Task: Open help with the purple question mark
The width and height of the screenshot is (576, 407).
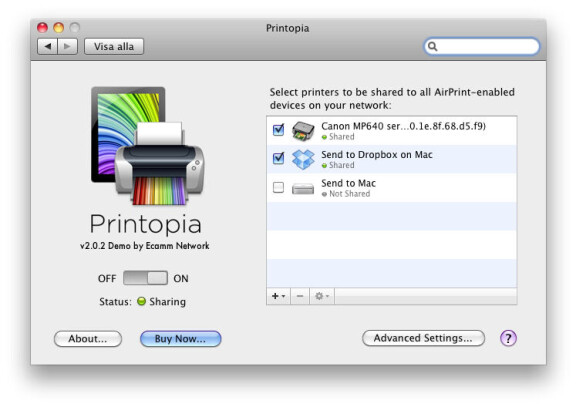Action: (508, 338)
